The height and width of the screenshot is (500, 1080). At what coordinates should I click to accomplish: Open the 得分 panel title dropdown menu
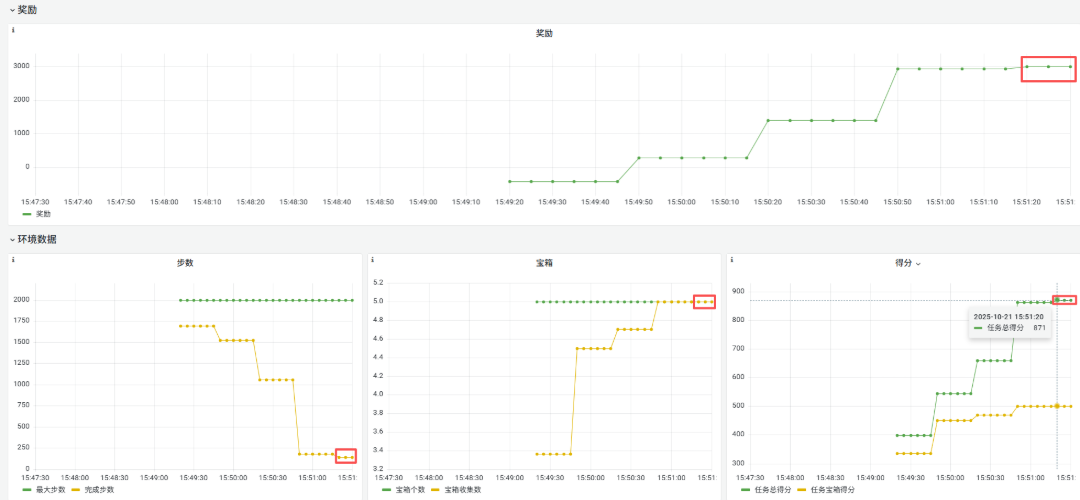coord(918,263)
